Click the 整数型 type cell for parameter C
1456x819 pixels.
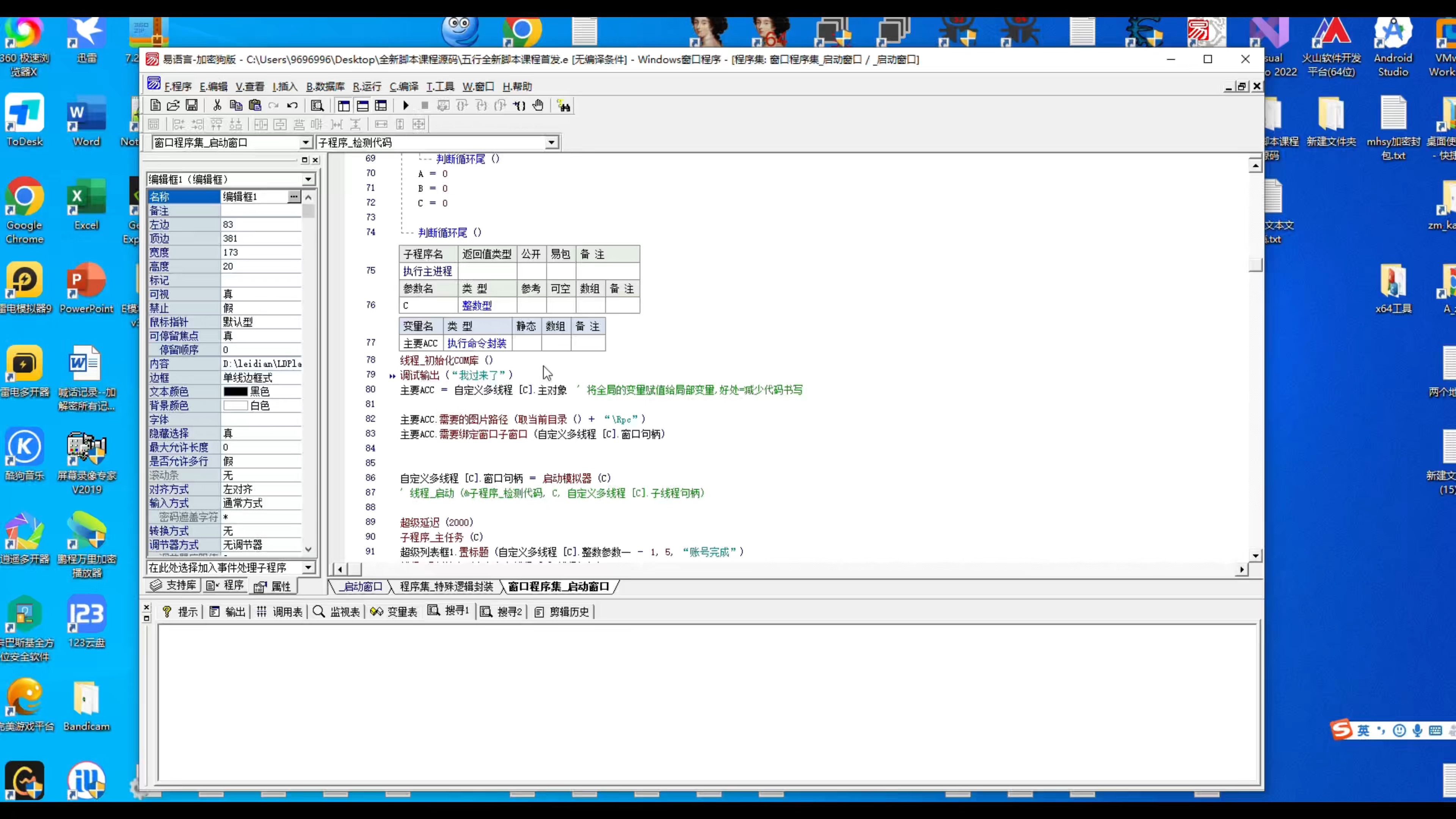(487, 305)
